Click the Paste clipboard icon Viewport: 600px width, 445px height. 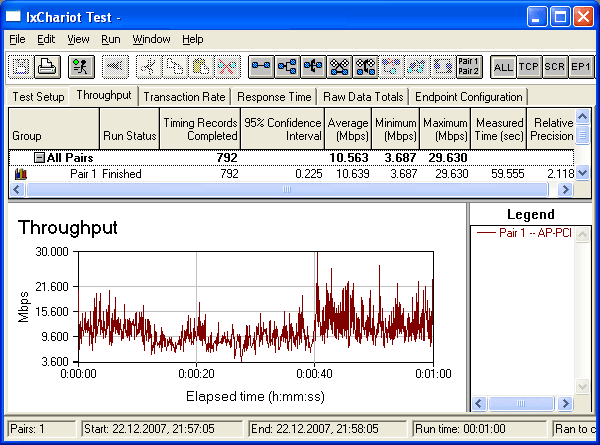(x=201, y=67)
